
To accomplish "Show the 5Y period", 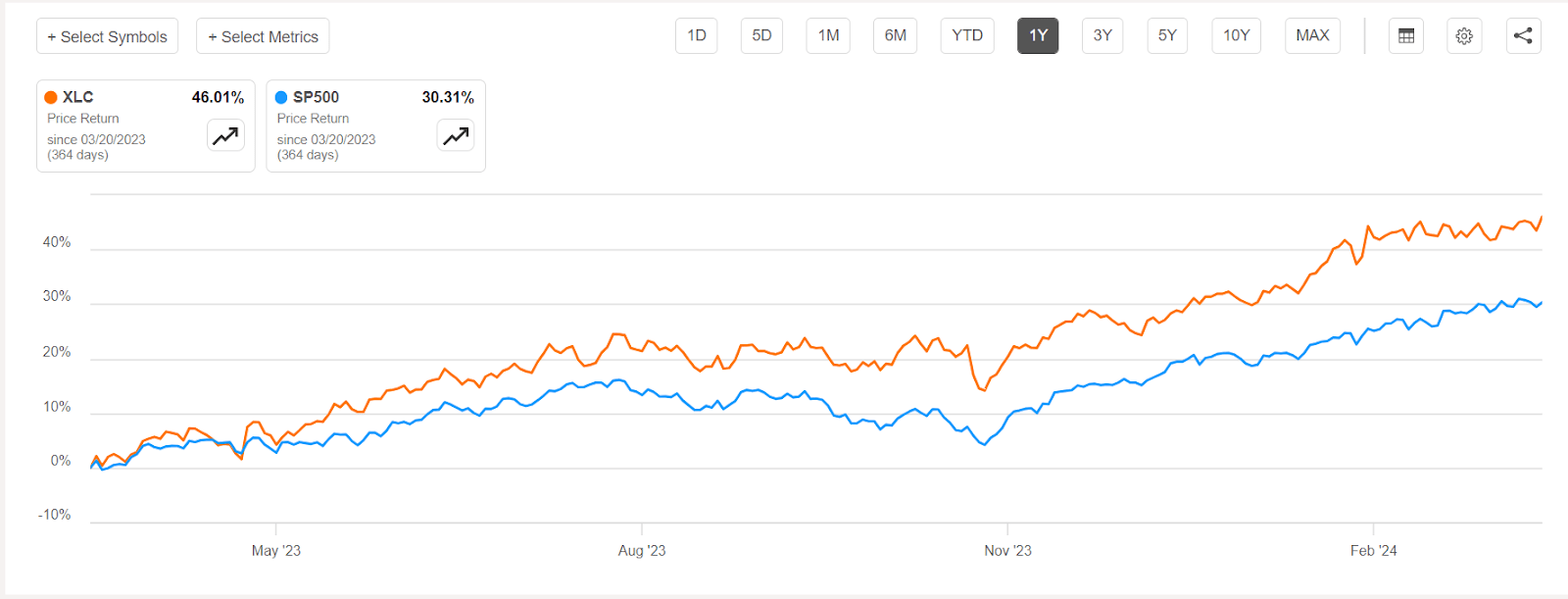I will (x=1167, y=36).
